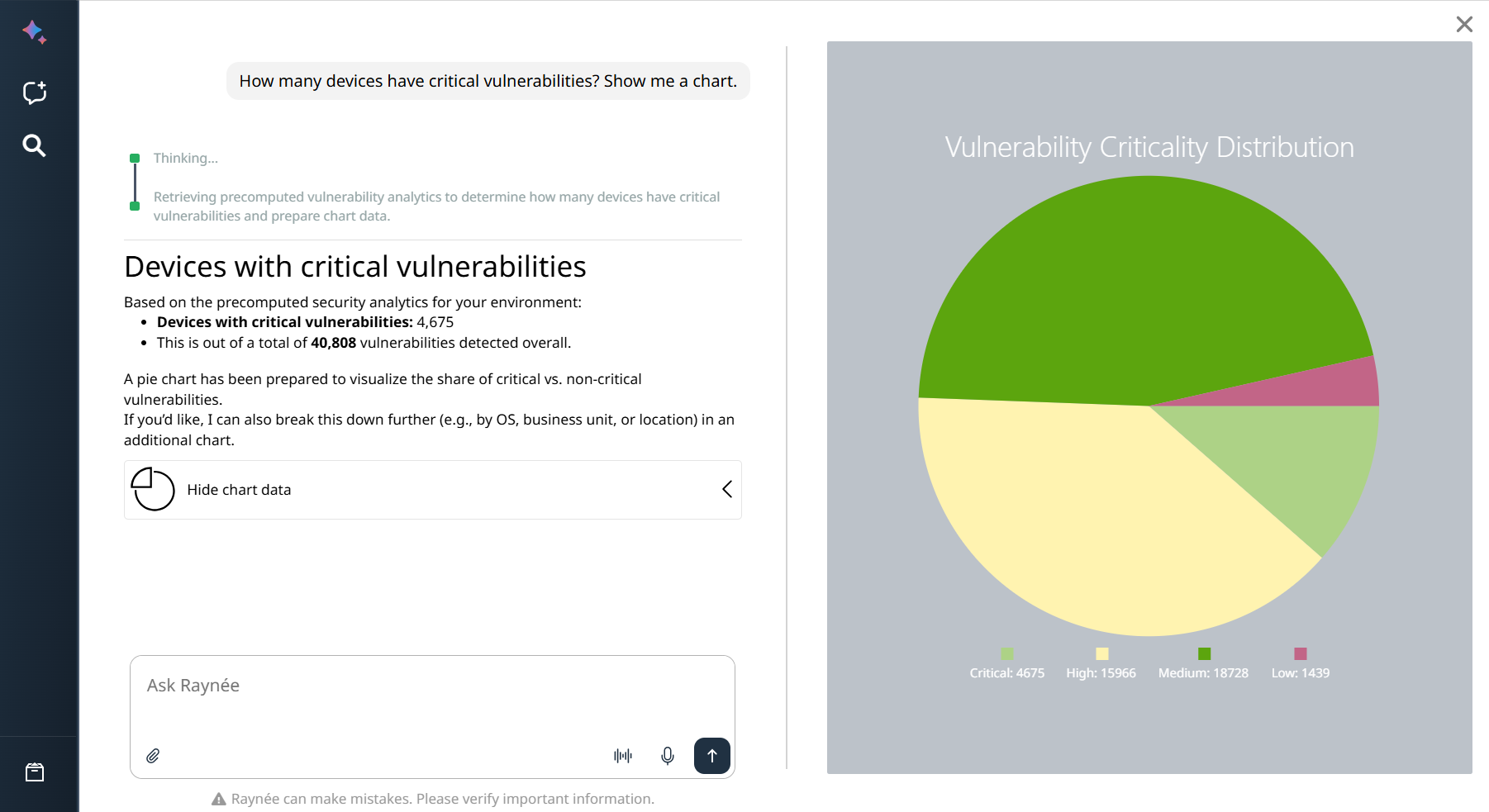Collapse the chart data section via the chevron

tap(726, 489)
